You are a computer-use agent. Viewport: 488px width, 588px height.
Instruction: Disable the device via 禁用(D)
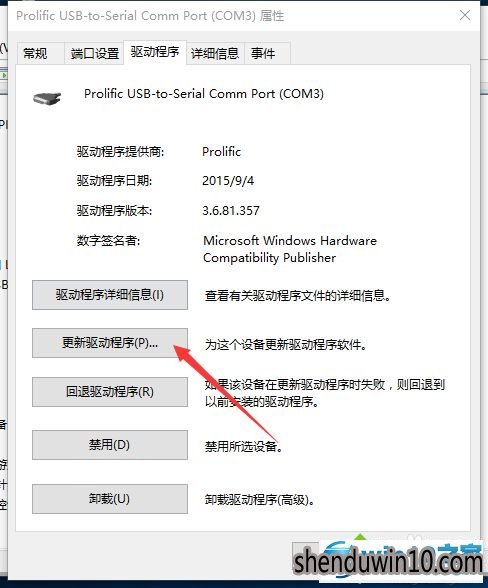(110, 445)
